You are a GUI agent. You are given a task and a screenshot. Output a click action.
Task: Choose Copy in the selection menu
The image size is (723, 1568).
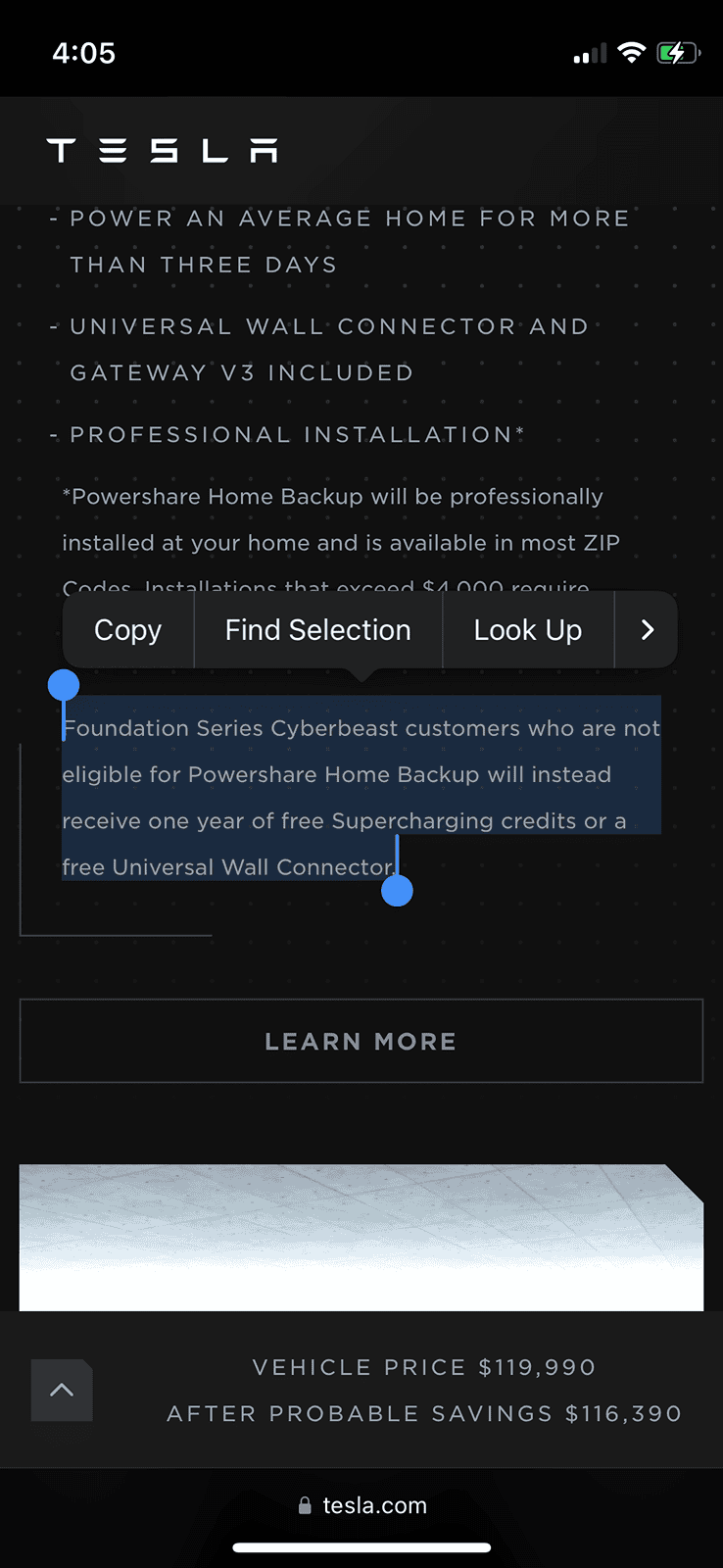(127, 630)
